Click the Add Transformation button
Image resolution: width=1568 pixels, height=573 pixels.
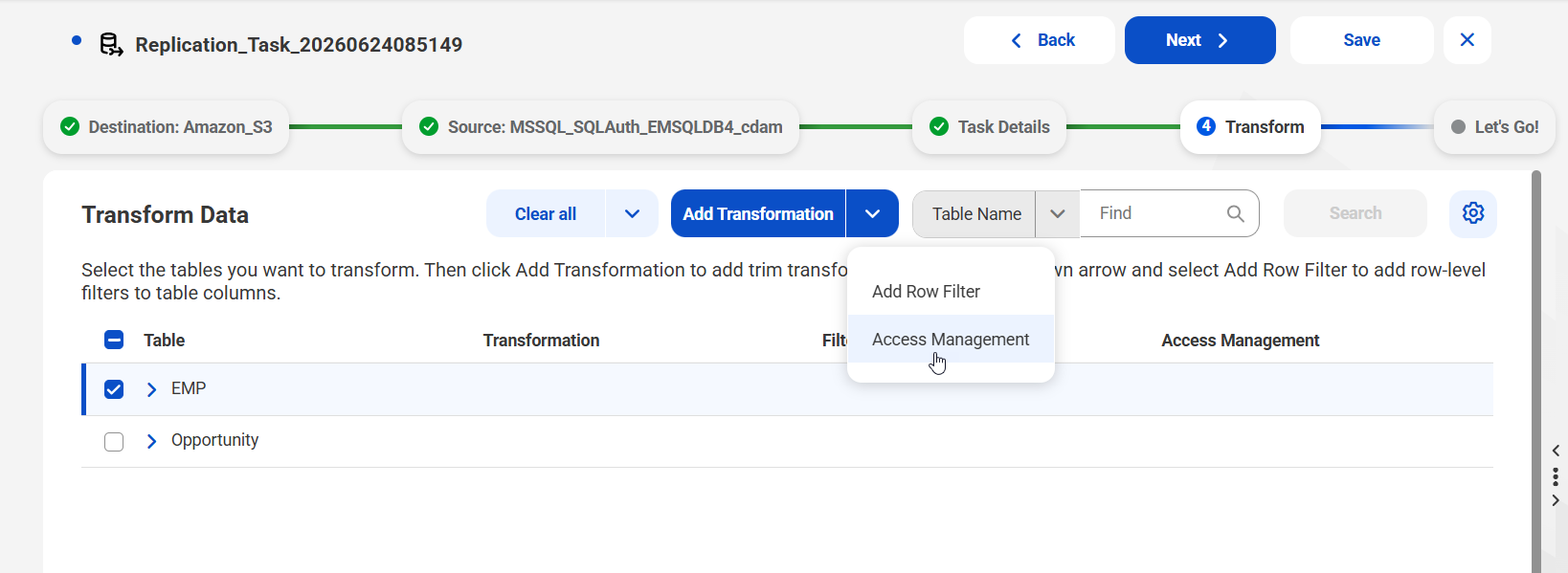(x=758, y=213)
